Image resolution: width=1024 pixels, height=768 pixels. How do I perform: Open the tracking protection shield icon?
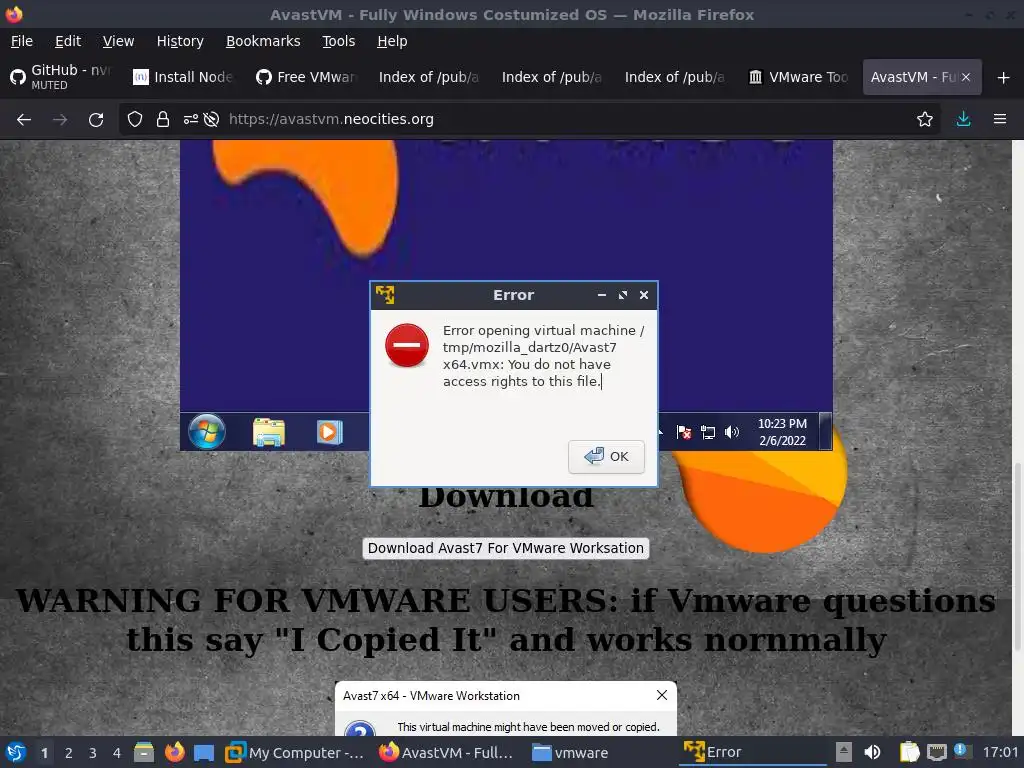[x=135, y=119]
